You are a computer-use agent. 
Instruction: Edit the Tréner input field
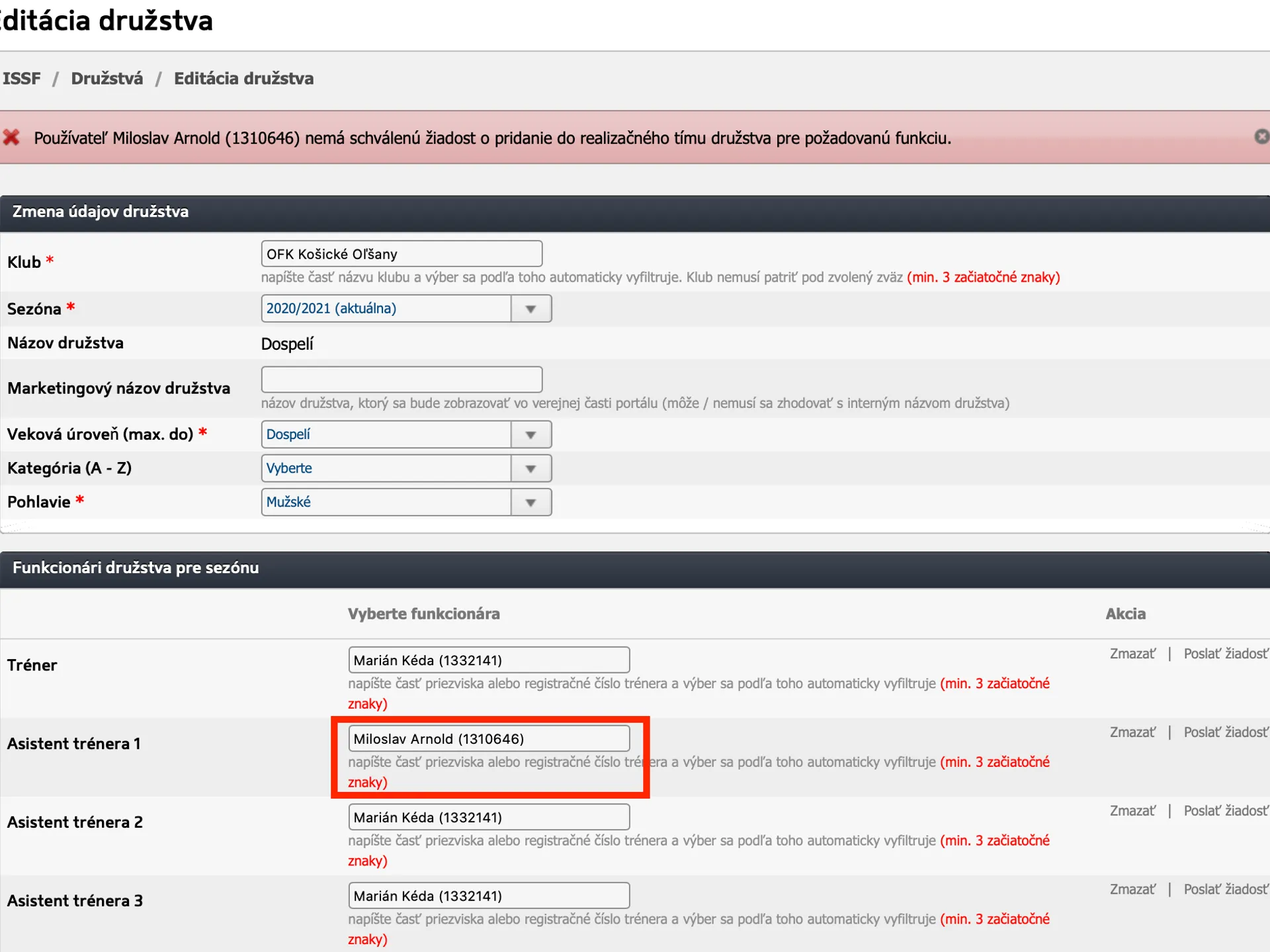(x=488, y=660)
